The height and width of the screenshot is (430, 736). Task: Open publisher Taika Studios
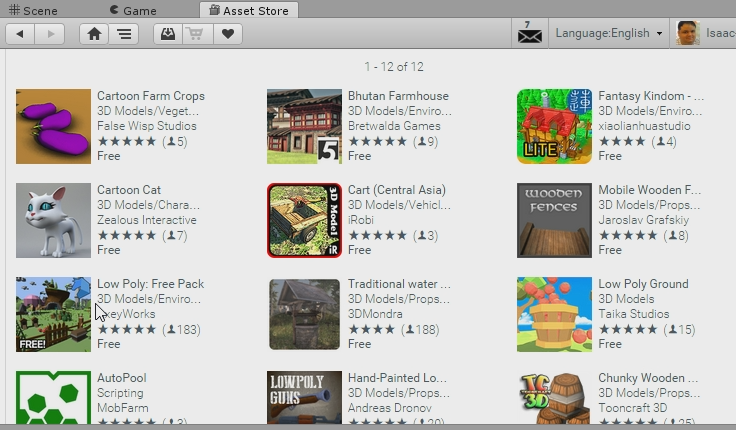coord(633,314)
